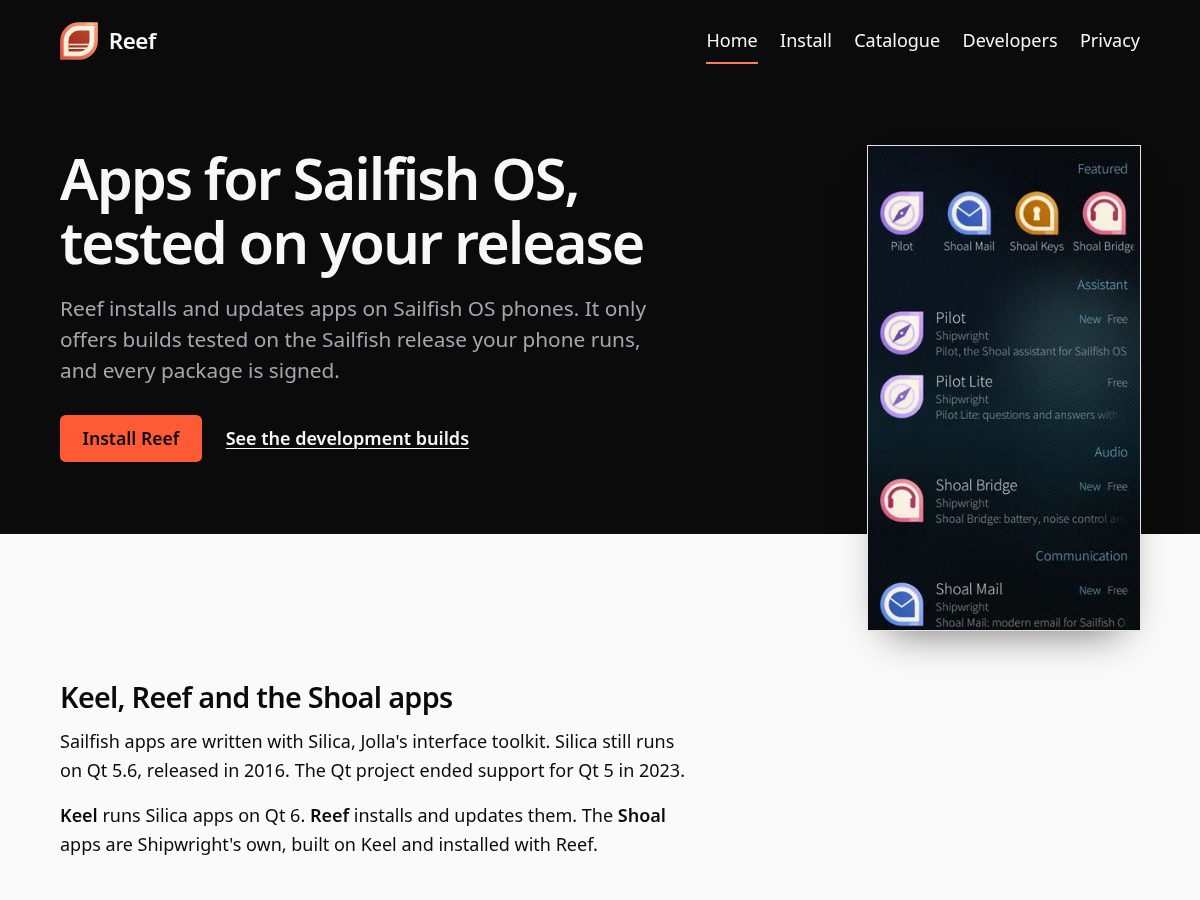Click the Pilot row icon under Assistant
1200x900 pixels.
(902, 333)
